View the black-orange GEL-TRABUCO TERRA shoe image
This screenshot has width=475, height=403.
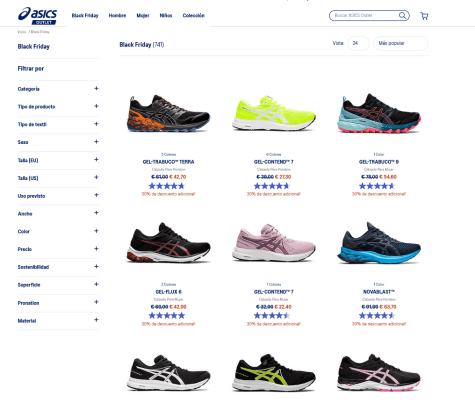tap(168, 113)
